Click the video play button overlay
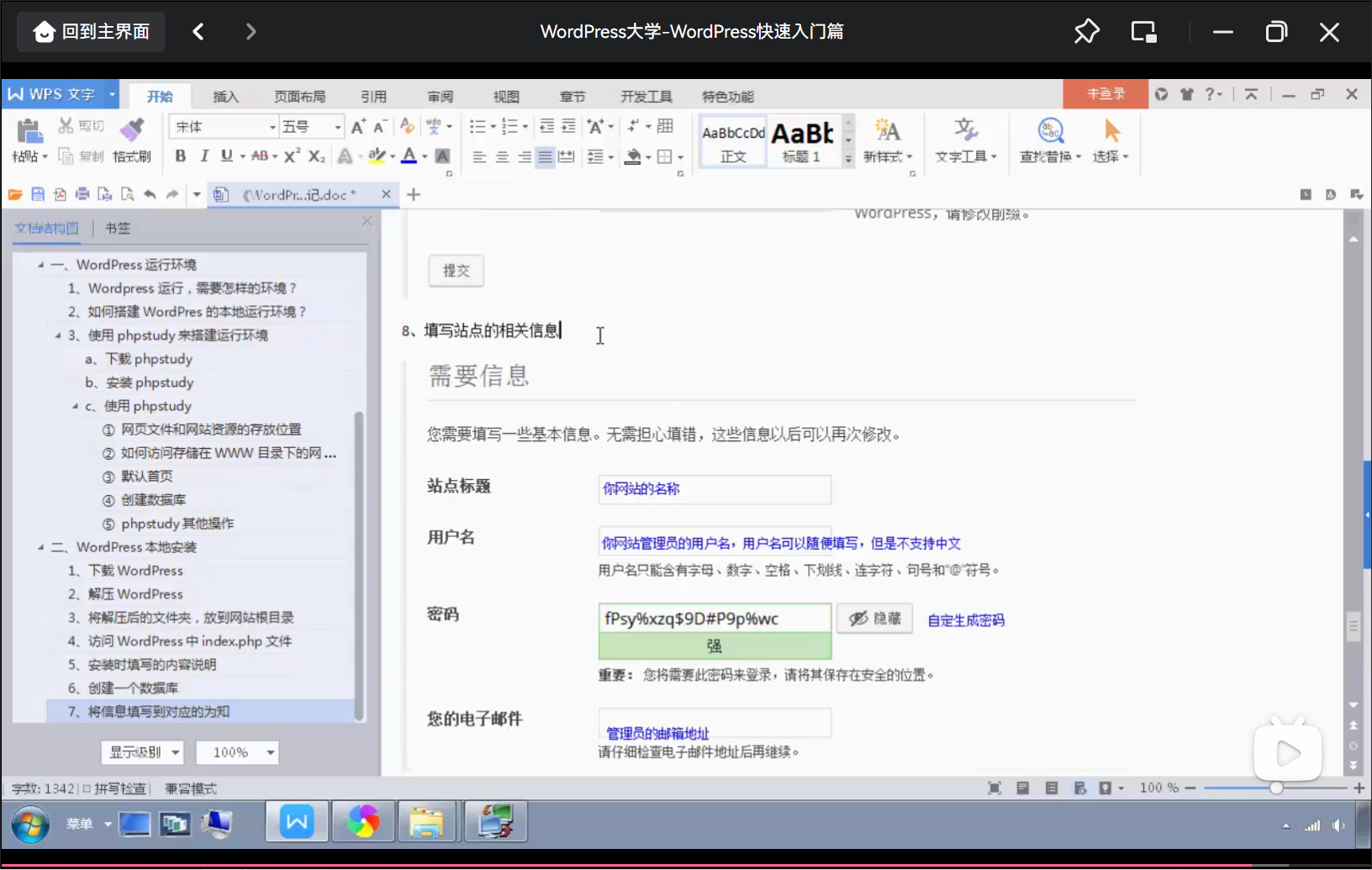1372x870 pixels. tap(1288, 753)
